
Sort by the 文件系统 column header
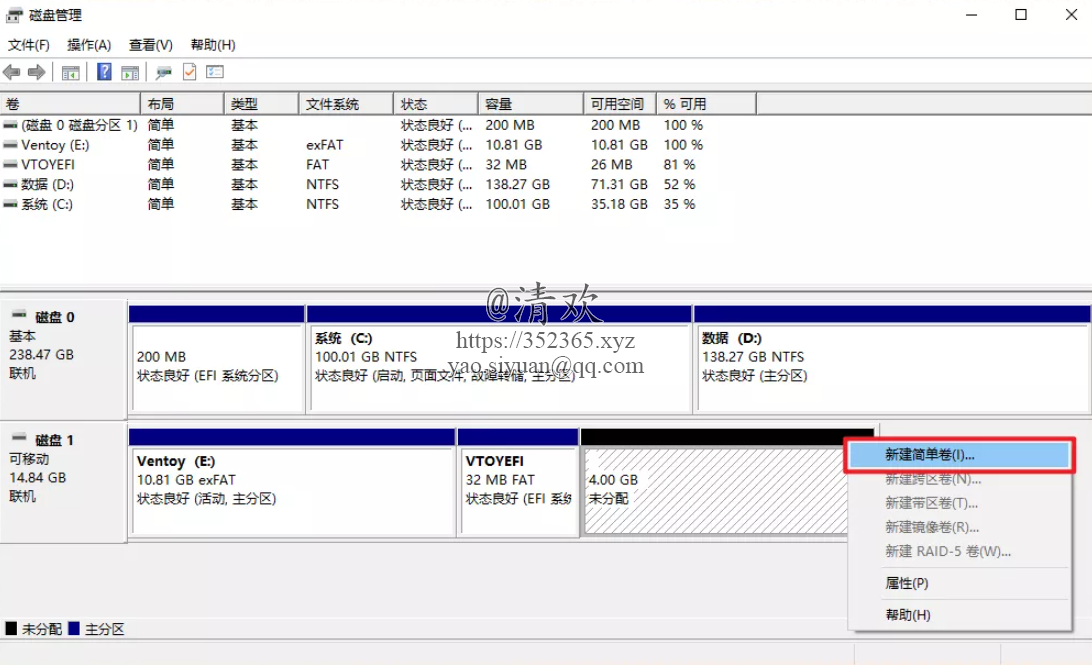tap(345, 104)
